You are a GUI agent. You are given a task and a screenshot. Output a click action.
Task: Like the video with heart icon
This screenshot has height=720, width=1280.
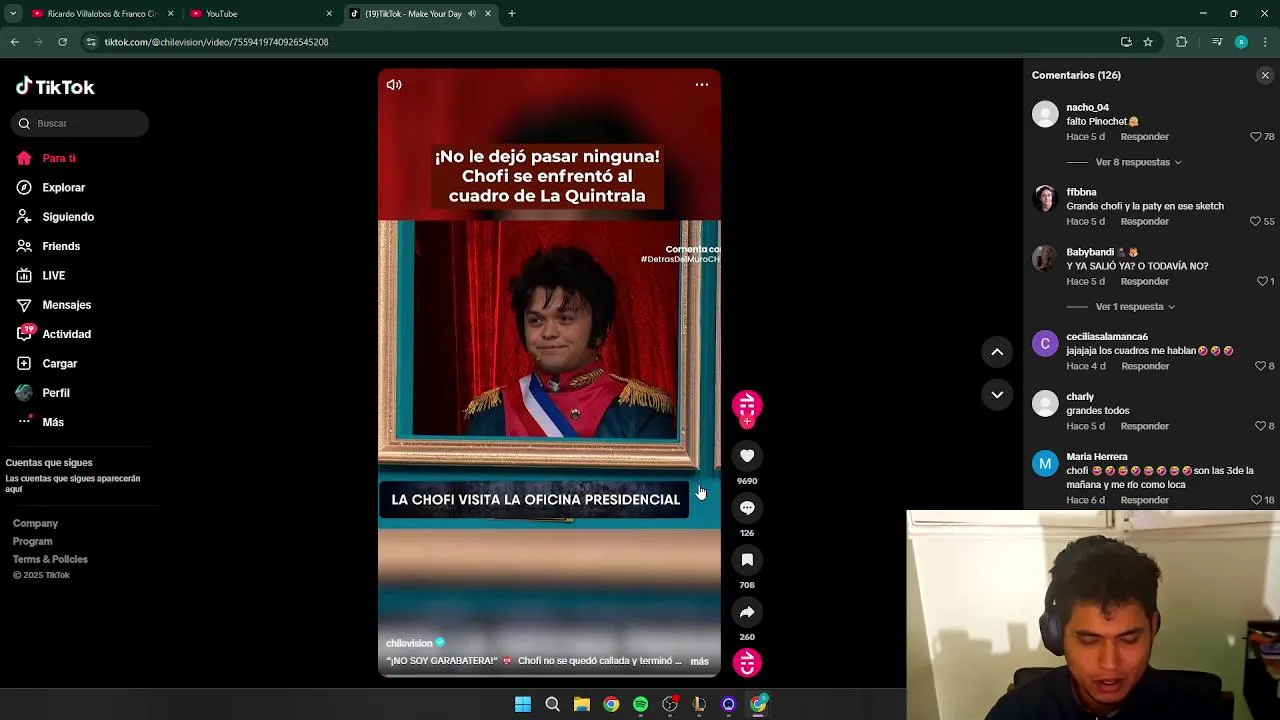pyautogui.click(x=747, y=456)
